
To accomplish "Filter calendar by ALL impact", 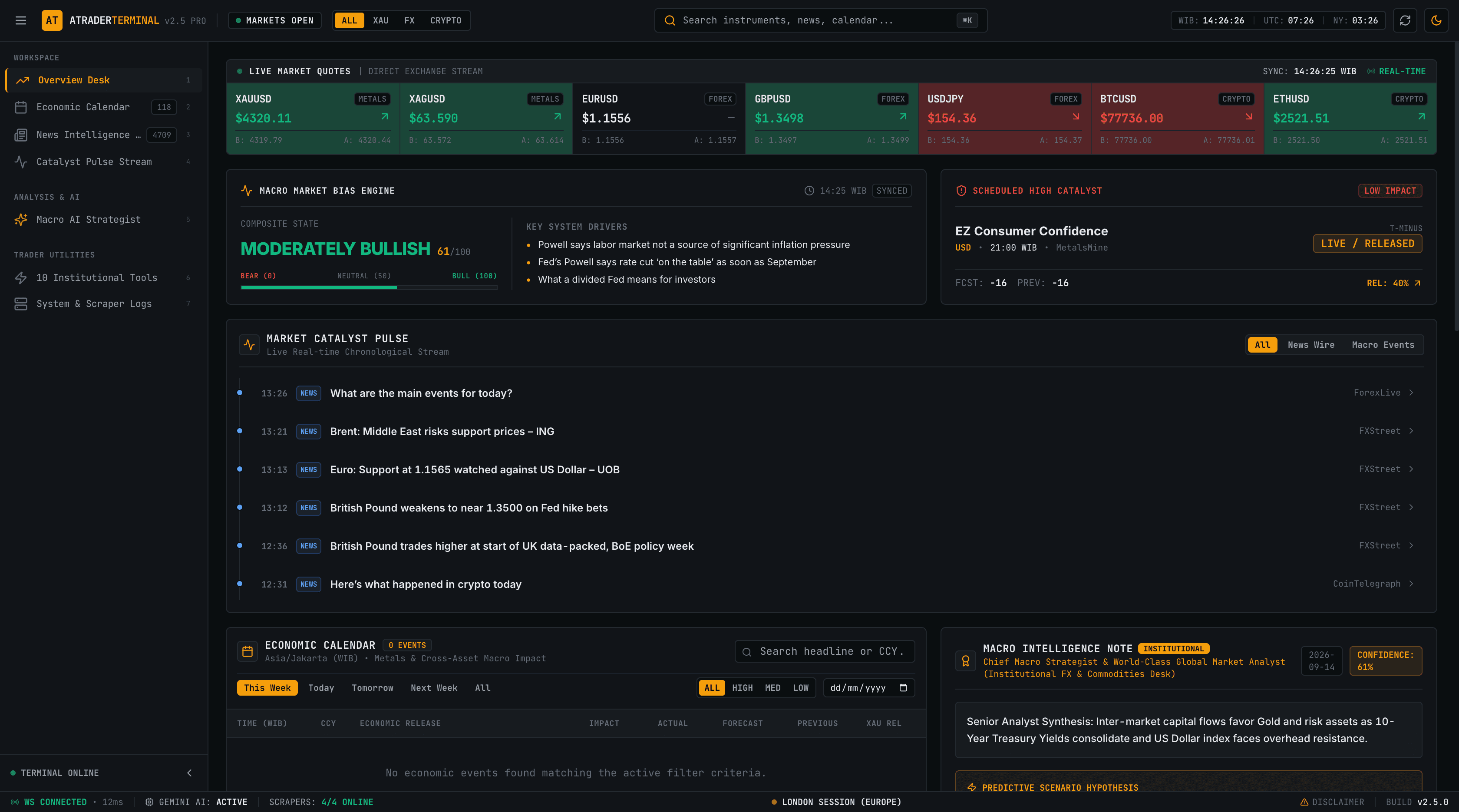I will (x=712, y=688).
